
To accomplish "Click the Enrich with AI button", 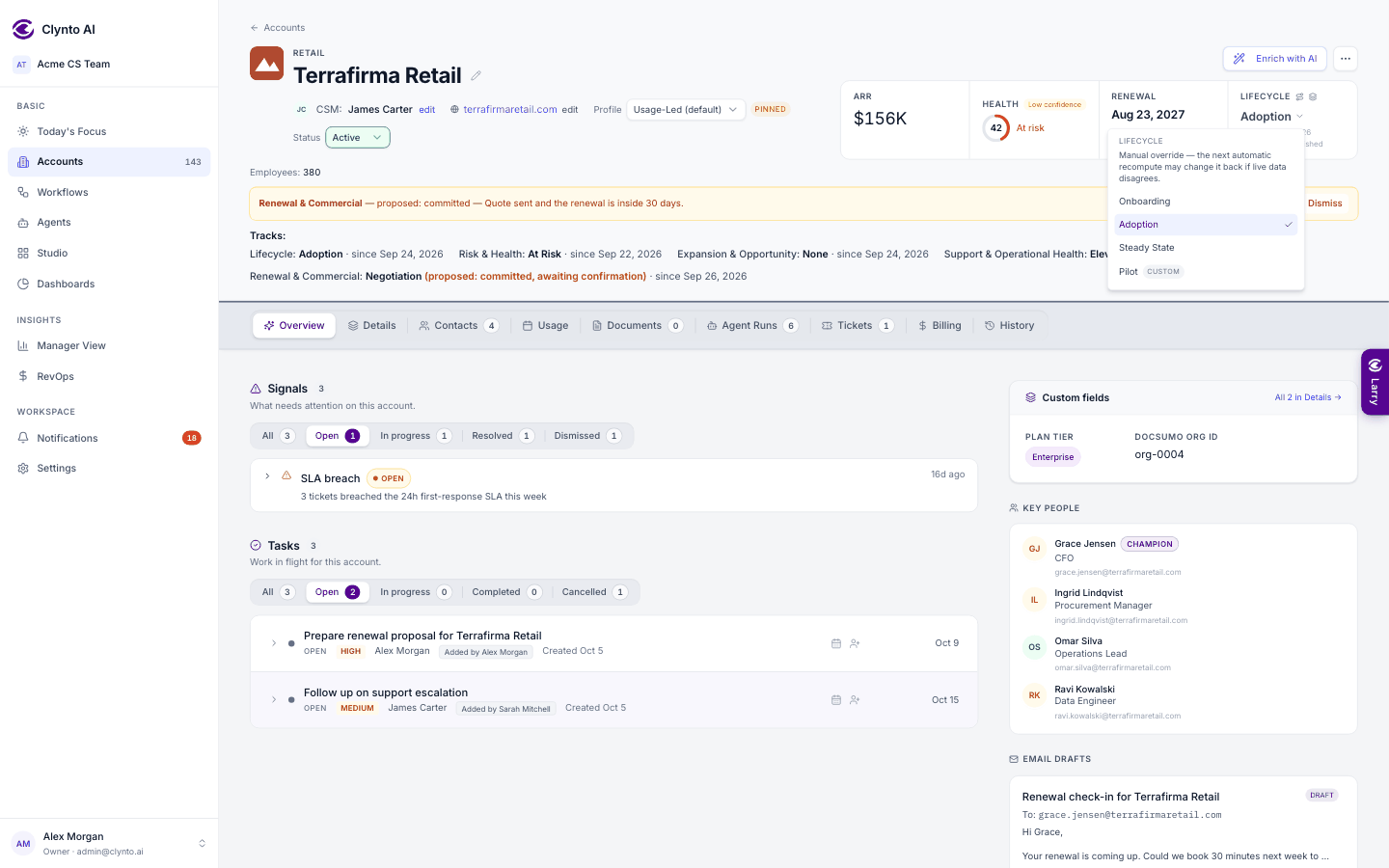I will pyautogui.click(x=1275, y=59).
